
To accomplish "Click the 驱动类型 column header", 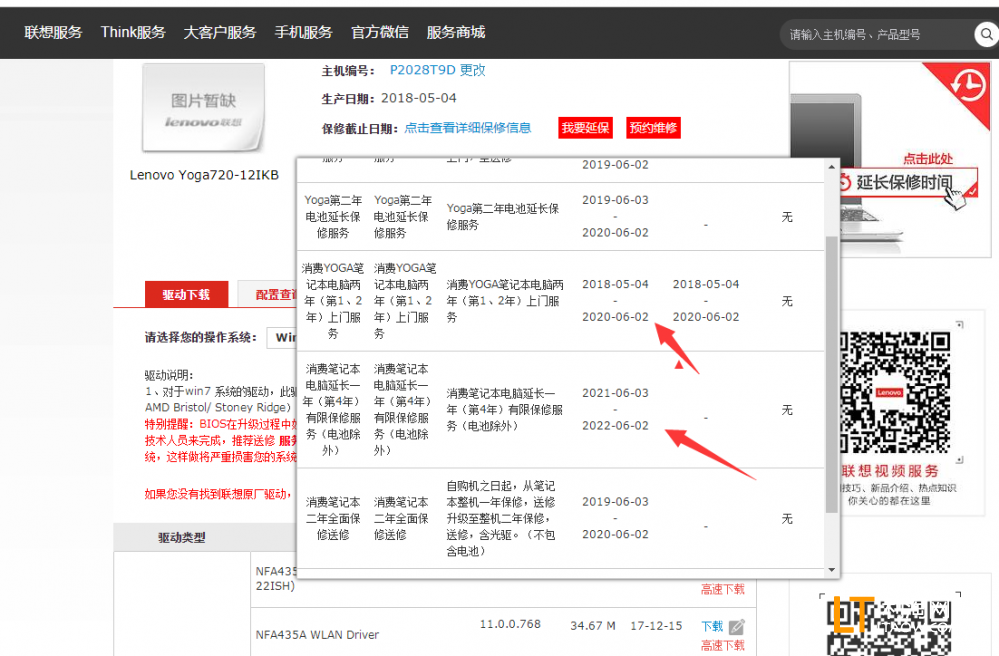I will 182,538.
